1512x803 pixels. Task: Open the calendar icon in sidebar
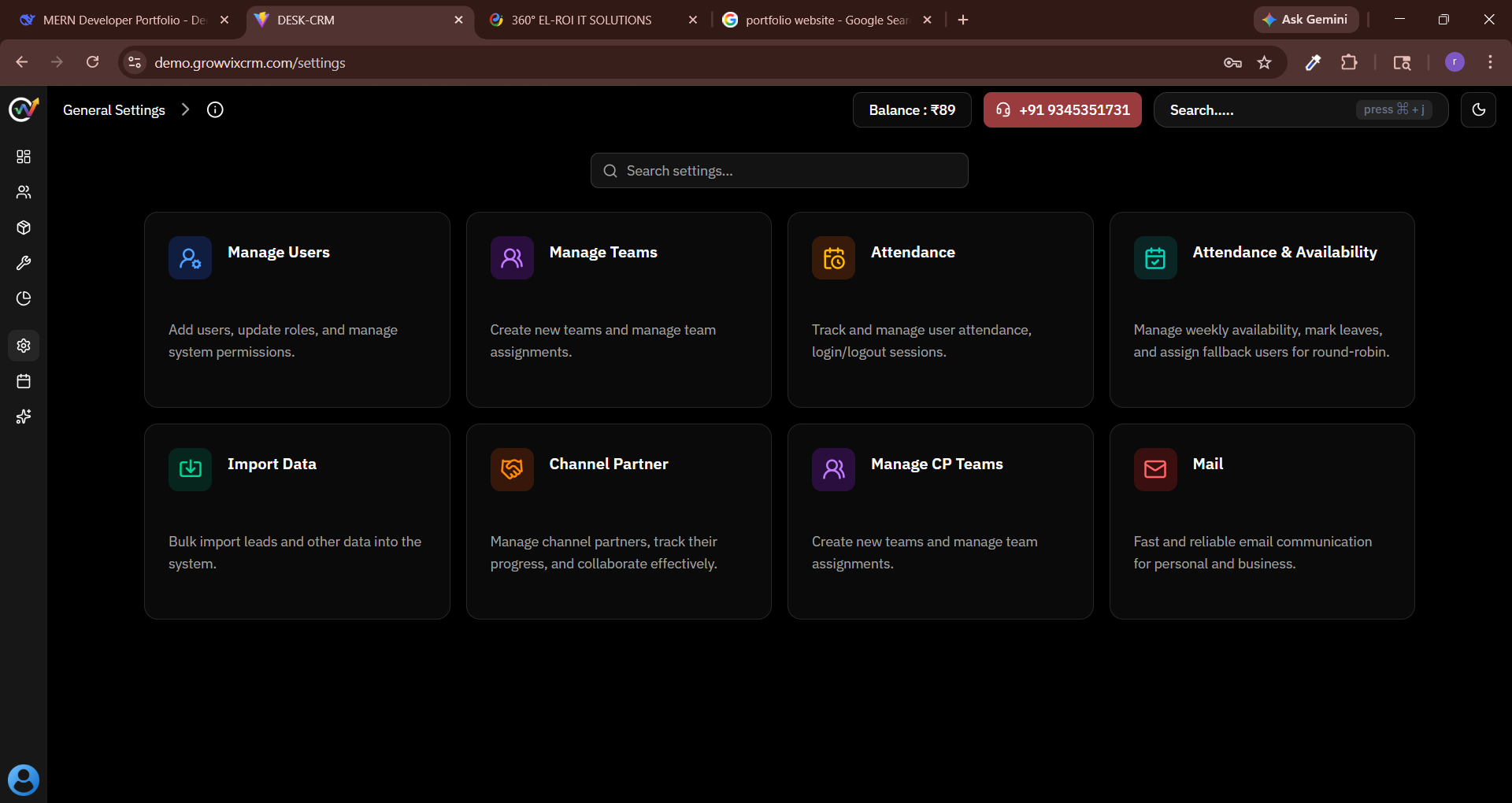coord(24,381)
